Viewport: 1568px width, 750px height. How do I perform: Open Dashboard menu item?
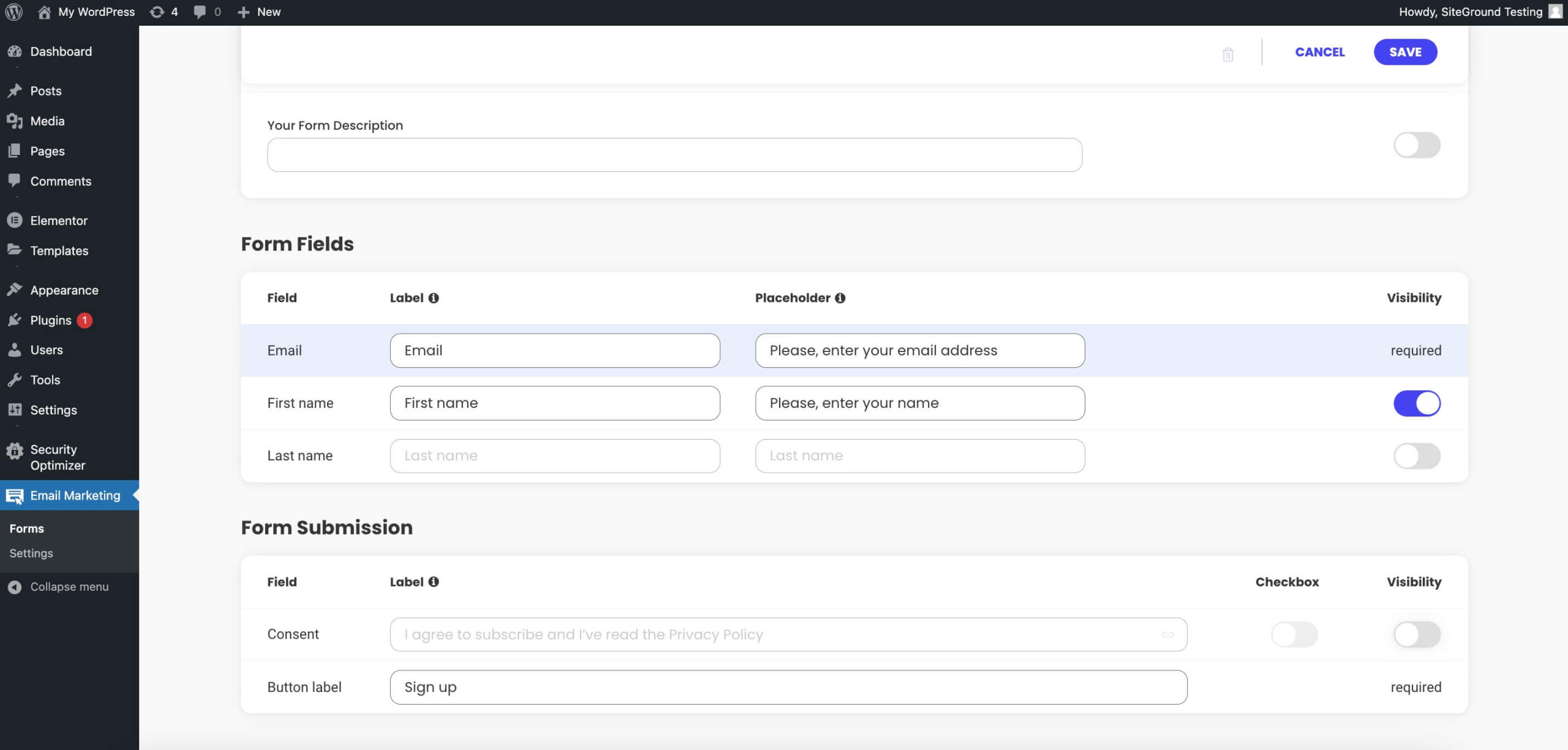69,51
